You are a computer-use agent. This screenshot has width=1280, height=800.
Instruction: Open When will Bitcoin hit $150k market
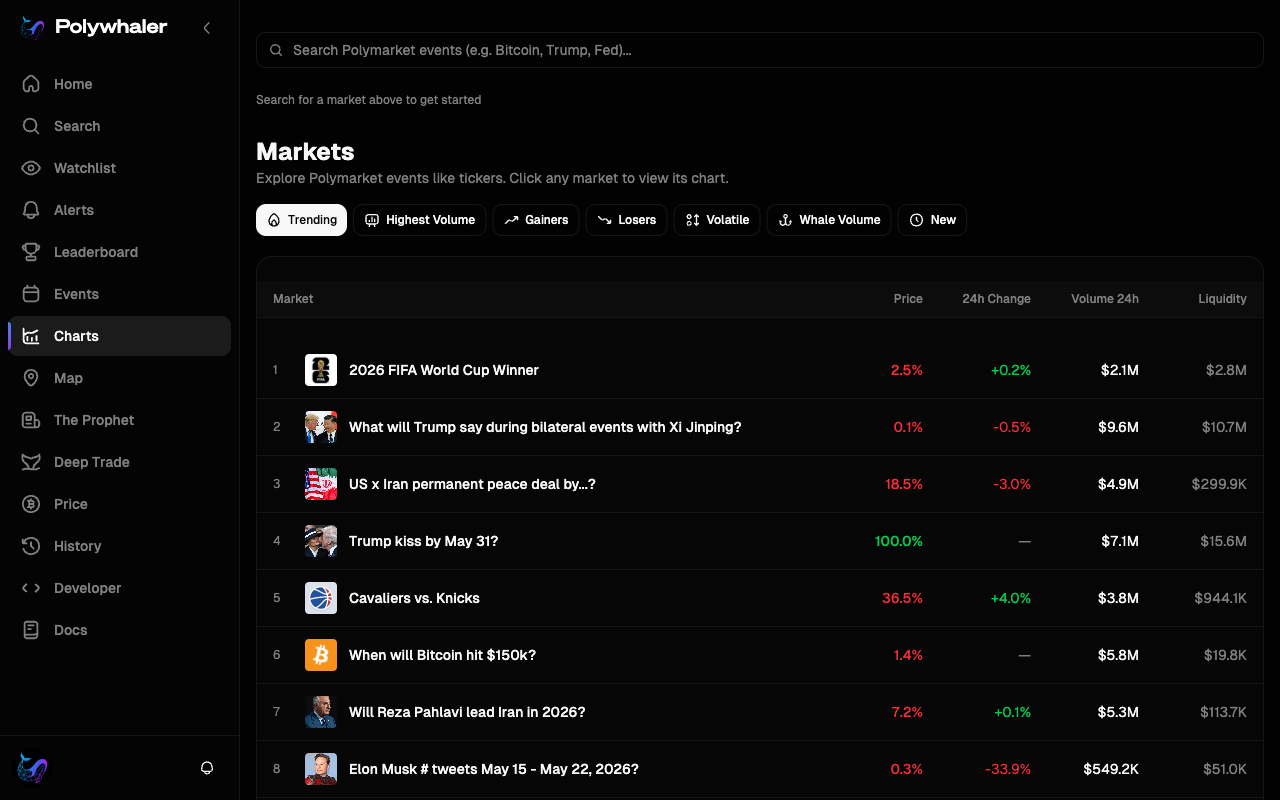(x=442, y=655)
